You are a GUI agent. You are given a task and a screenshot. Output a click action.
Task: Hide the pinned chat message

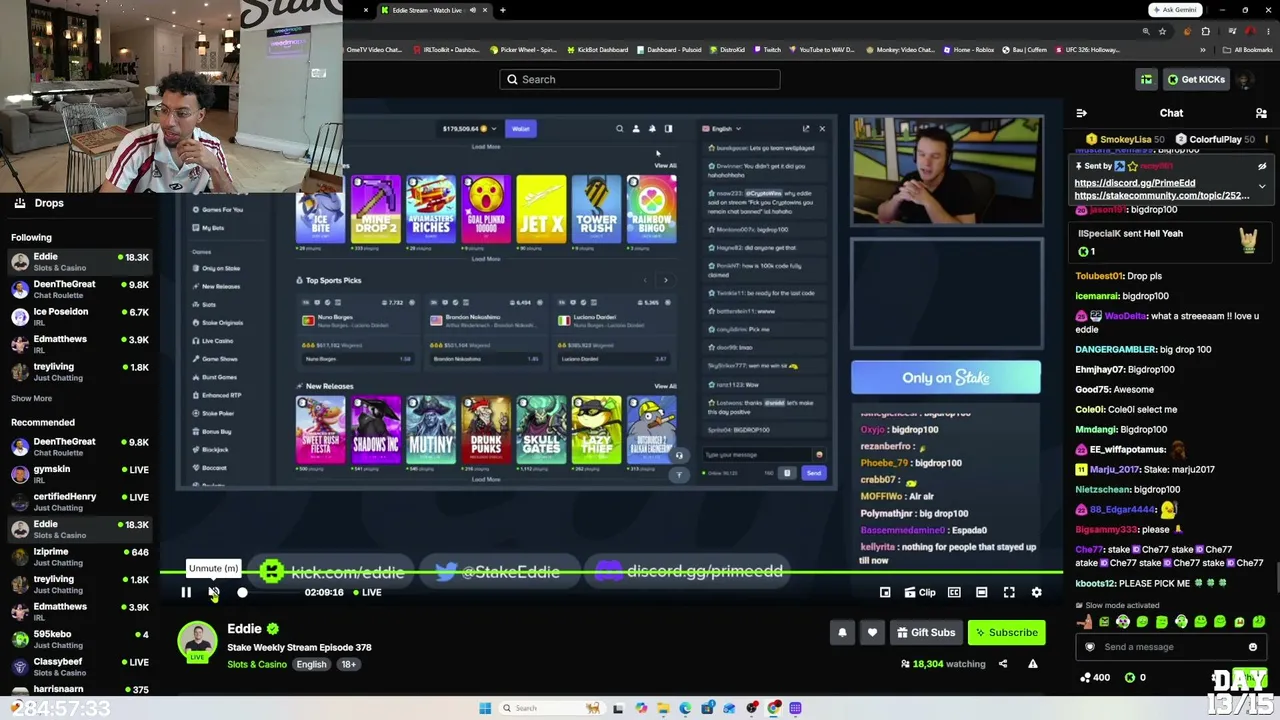pyautogui.click(x=1262, y=167)
